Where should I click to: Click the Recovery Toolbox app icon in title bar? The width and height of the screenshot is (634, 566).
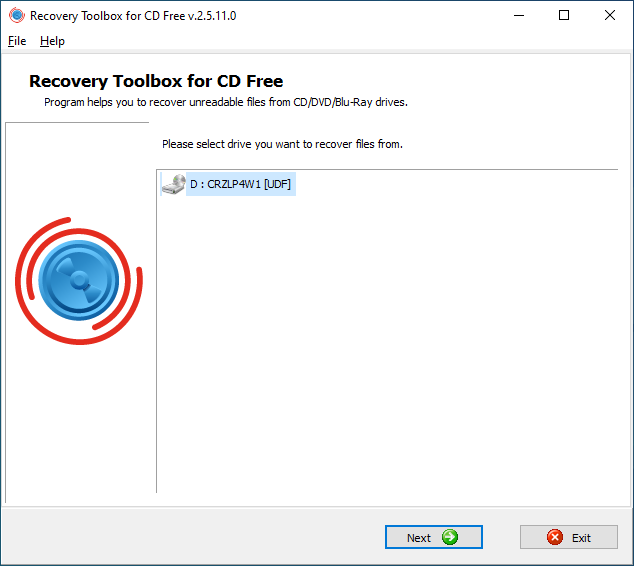click(17, 15)
